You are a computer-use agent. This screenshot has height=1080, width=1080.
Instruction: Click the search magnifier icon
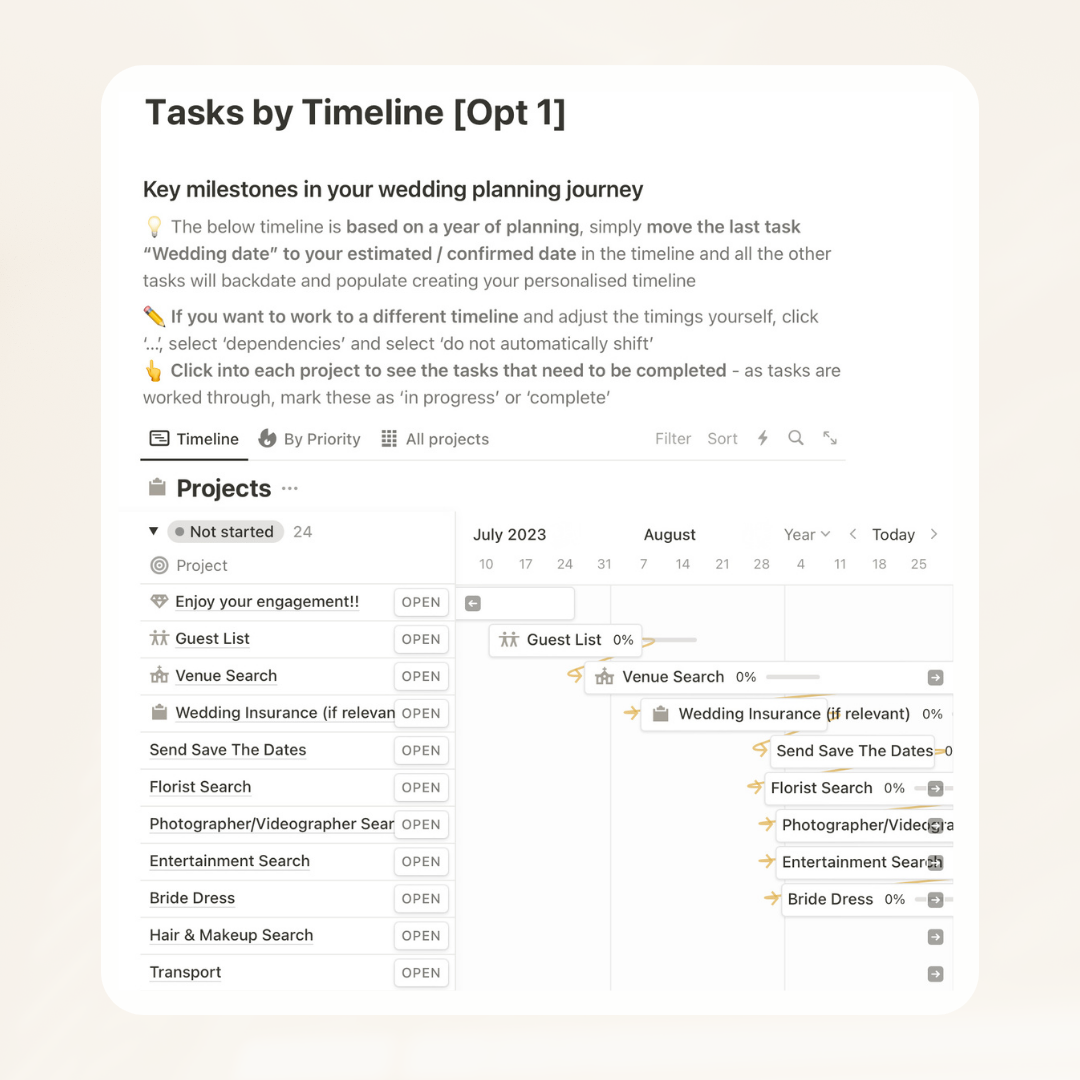pos(796,438)
